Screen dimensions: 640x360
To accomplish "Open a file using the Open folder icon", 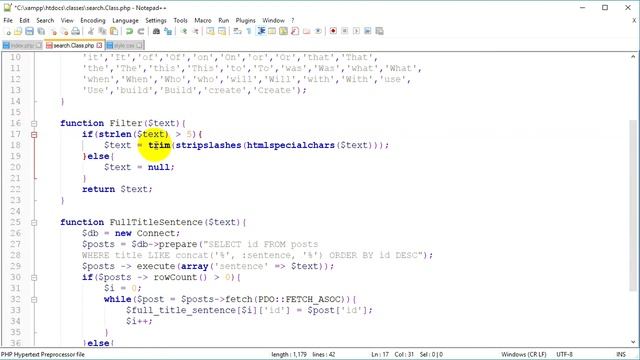I will tap(18, 31).
